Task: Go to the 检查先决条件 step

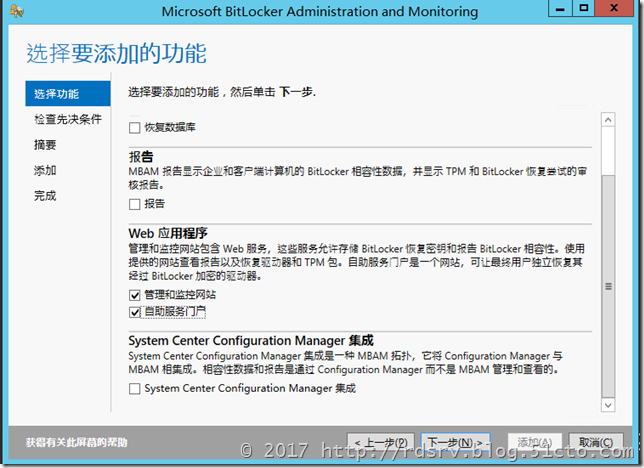Action: pos(68,119)
